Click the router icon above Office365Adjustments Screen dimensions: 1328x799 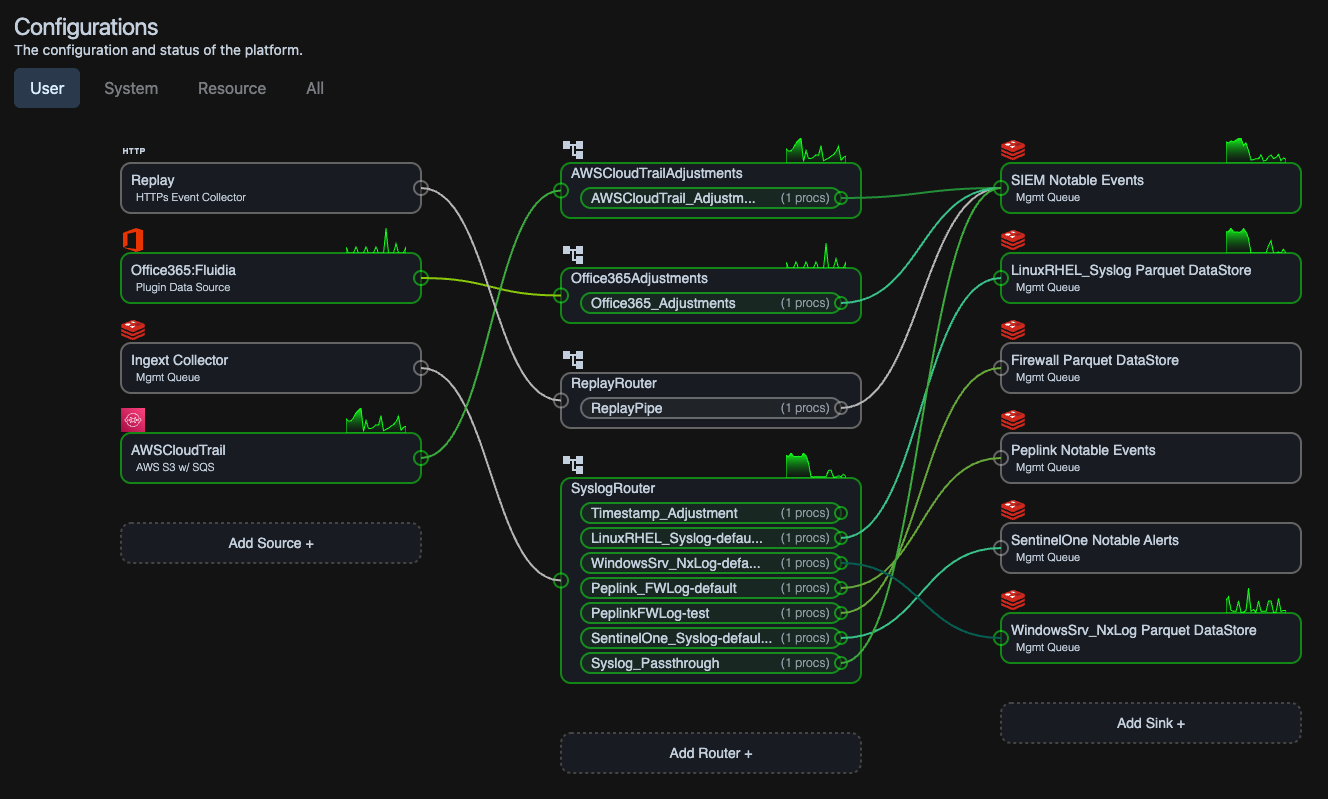(573, 254)
